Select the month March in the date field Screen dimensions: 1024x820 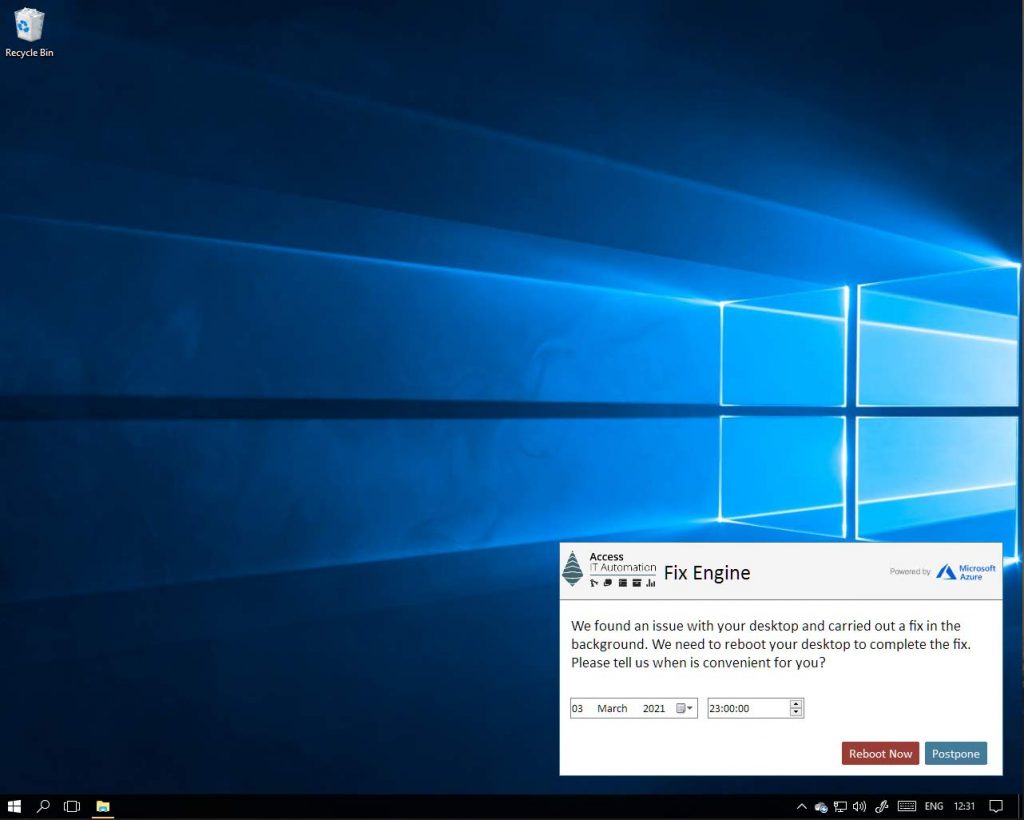point(612,708)
